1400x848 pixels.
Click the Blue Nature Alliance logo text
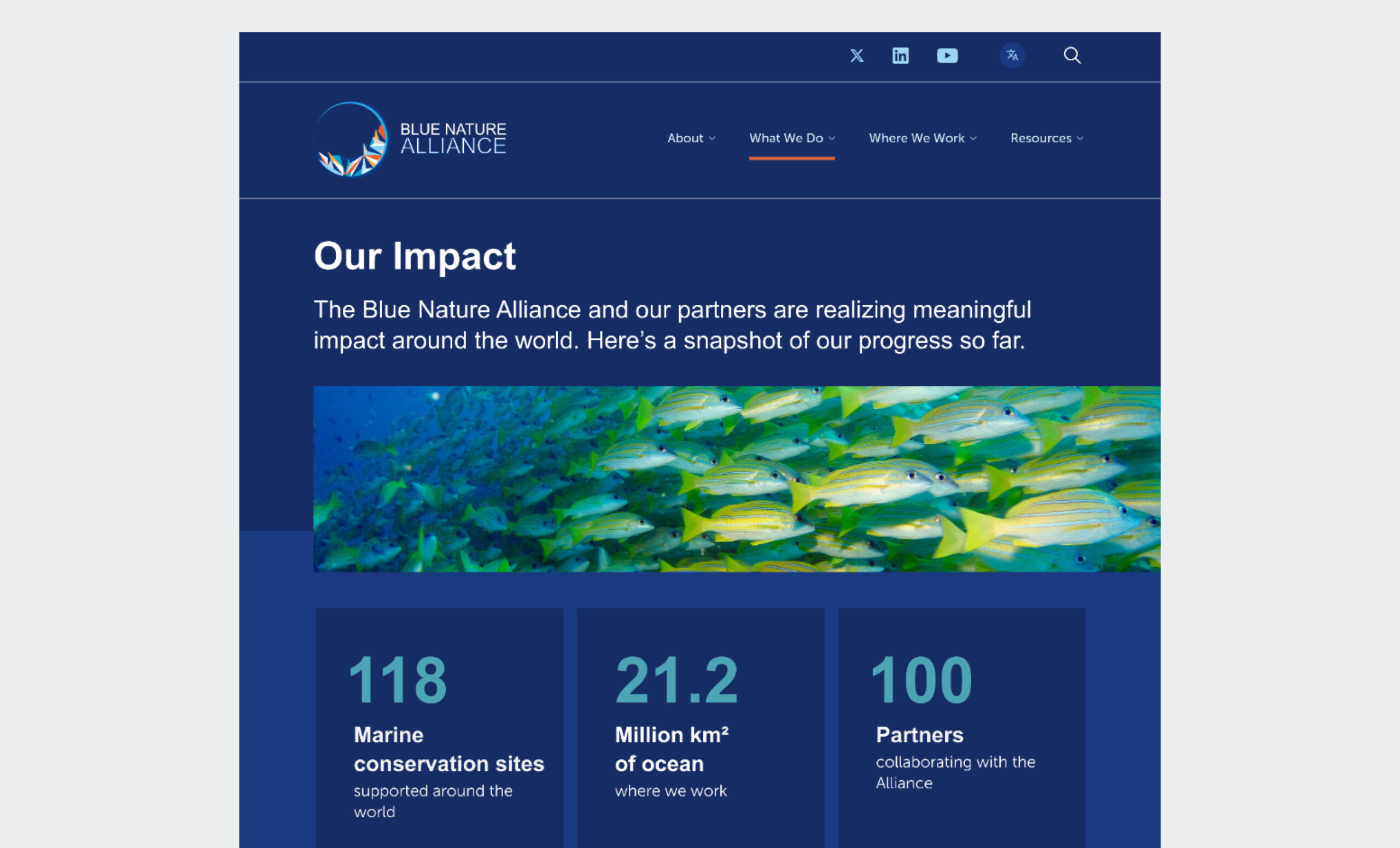click(x=453, y=138)
